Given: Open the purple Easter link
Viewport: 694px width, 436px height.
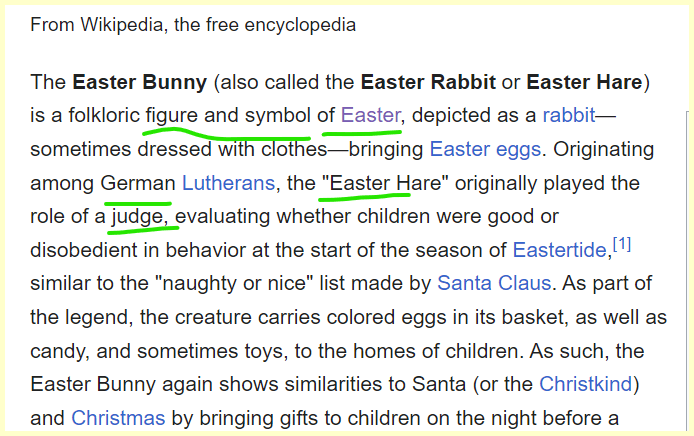Looking at the screenshot, I should click(x=371, y=115).
